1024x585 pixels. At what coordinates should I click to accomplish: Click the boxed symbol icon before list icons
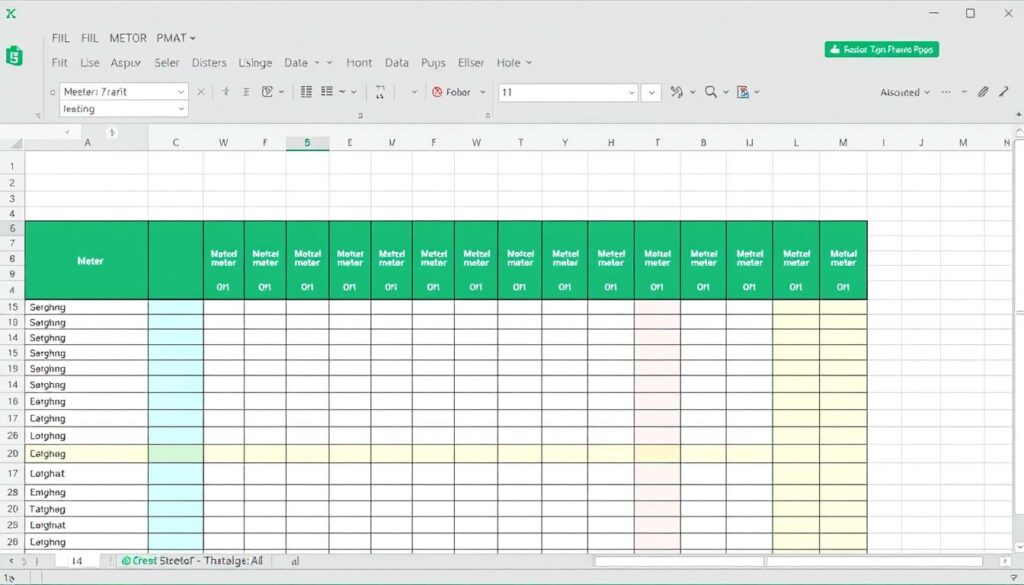tap(267, 91)
